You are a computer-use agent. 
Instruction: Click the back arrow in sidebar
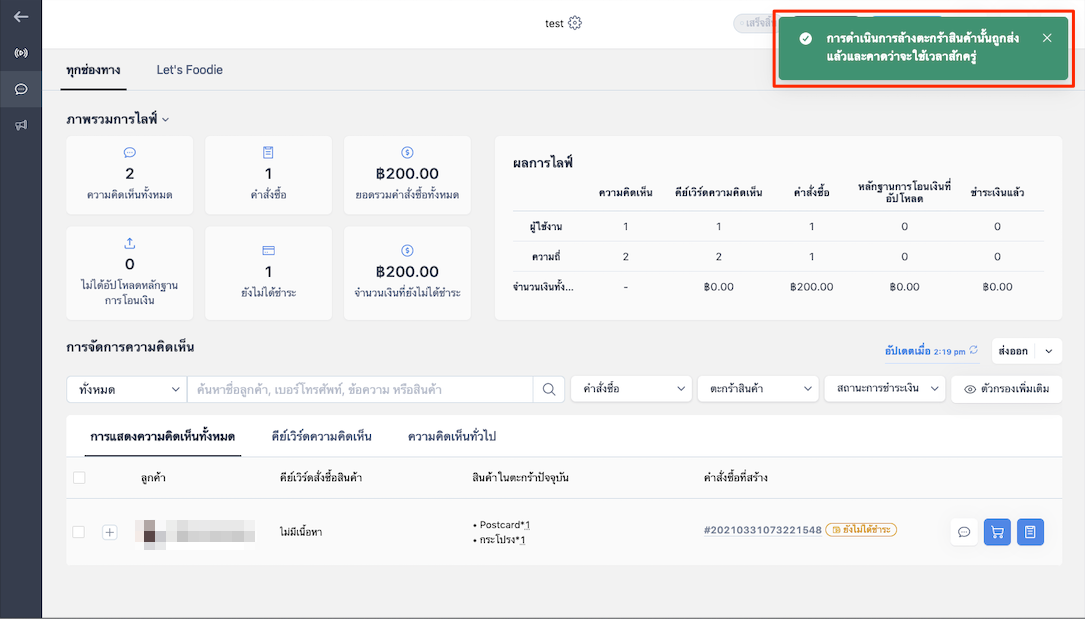pos(21,17)
